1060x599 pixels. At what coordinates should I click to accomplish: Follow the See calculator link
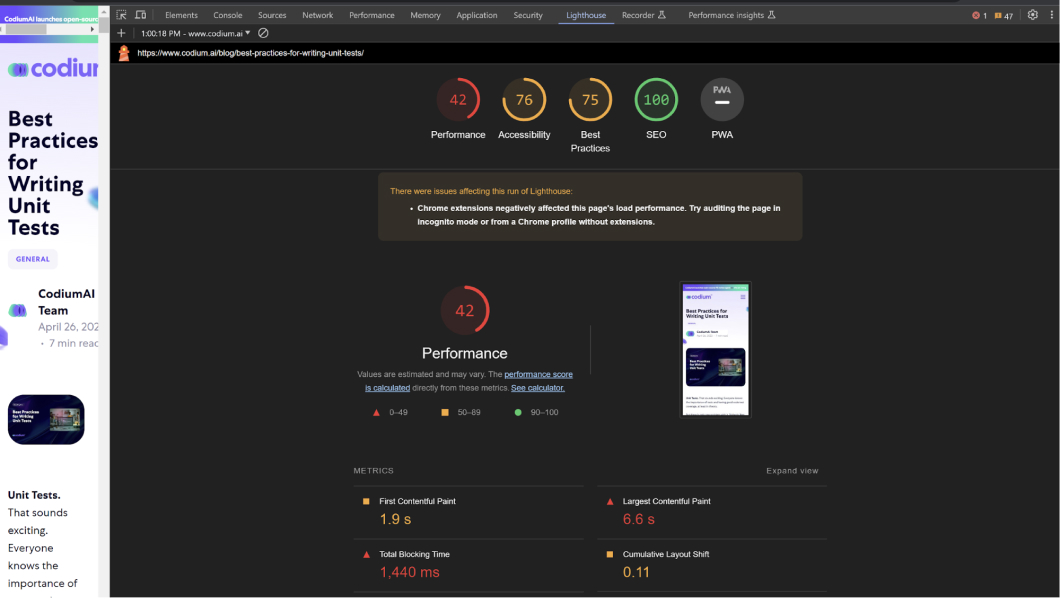538,388
